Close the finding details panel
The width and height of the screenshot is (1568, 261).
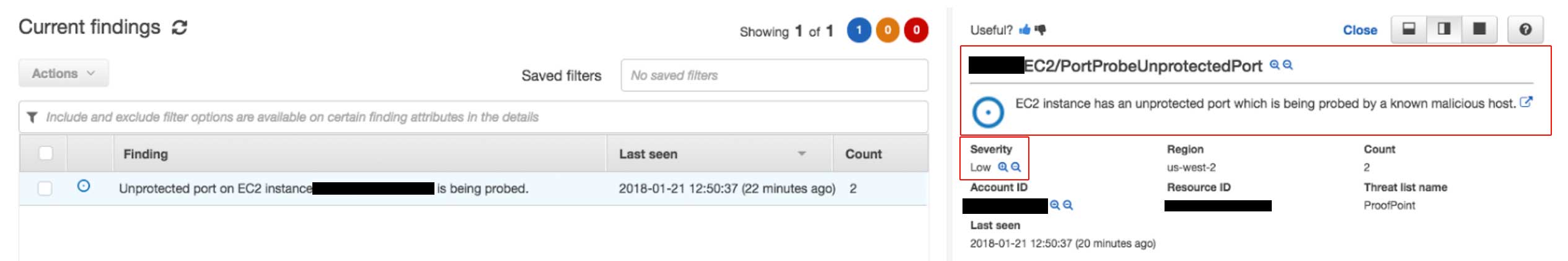click(1359, 30)
